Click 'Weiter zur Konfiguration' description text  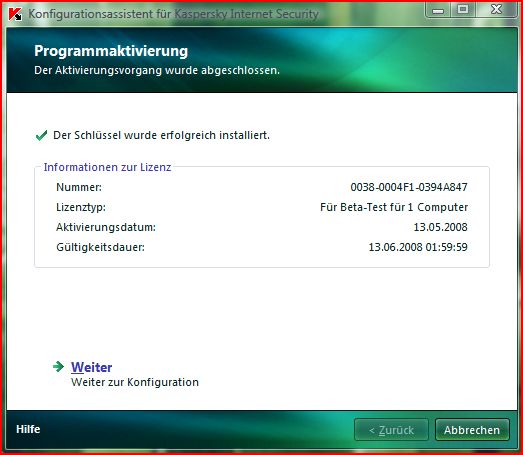[x=135, y=382]
